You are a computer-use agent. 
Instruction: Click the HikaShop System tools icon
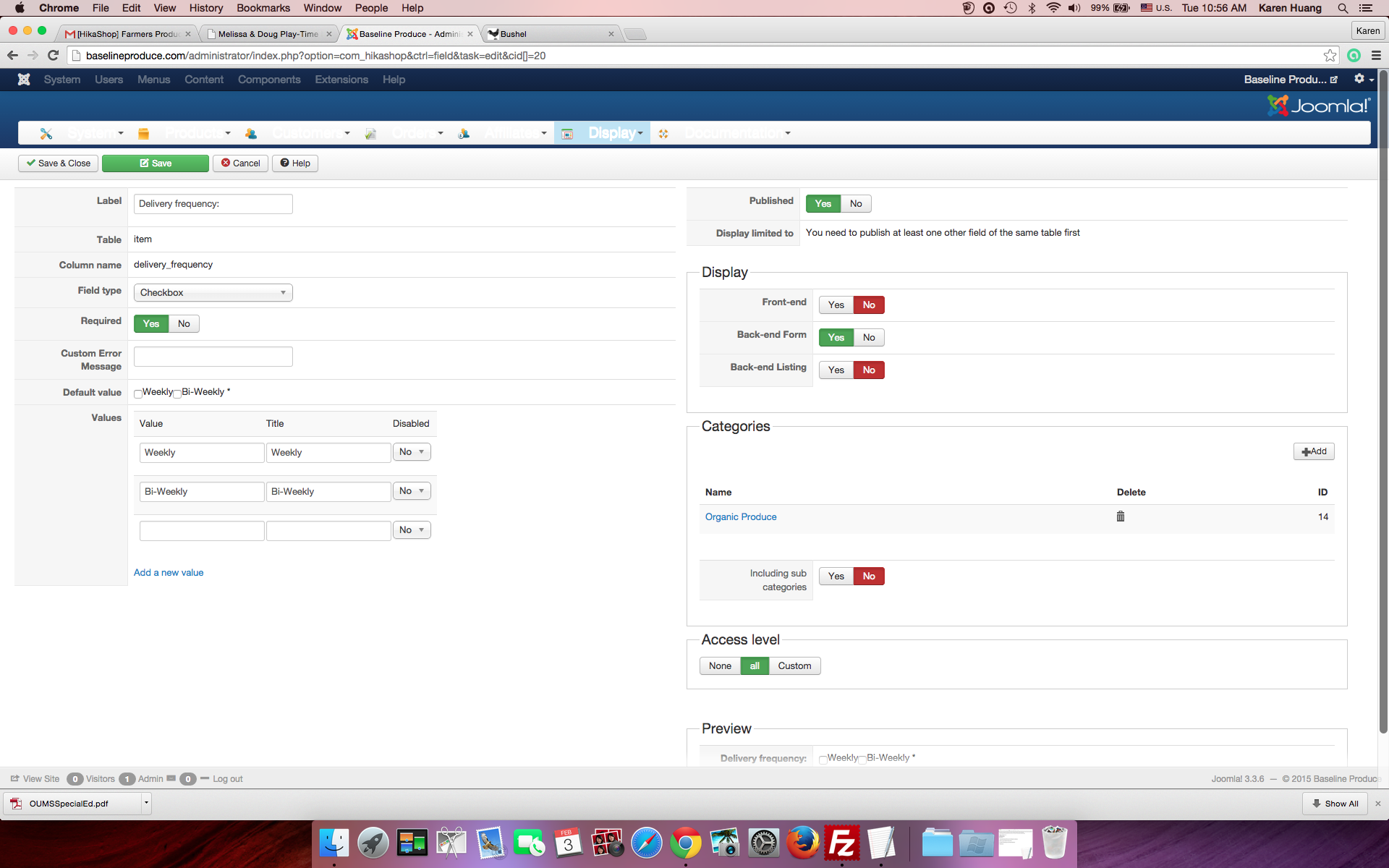click(46, 134)
